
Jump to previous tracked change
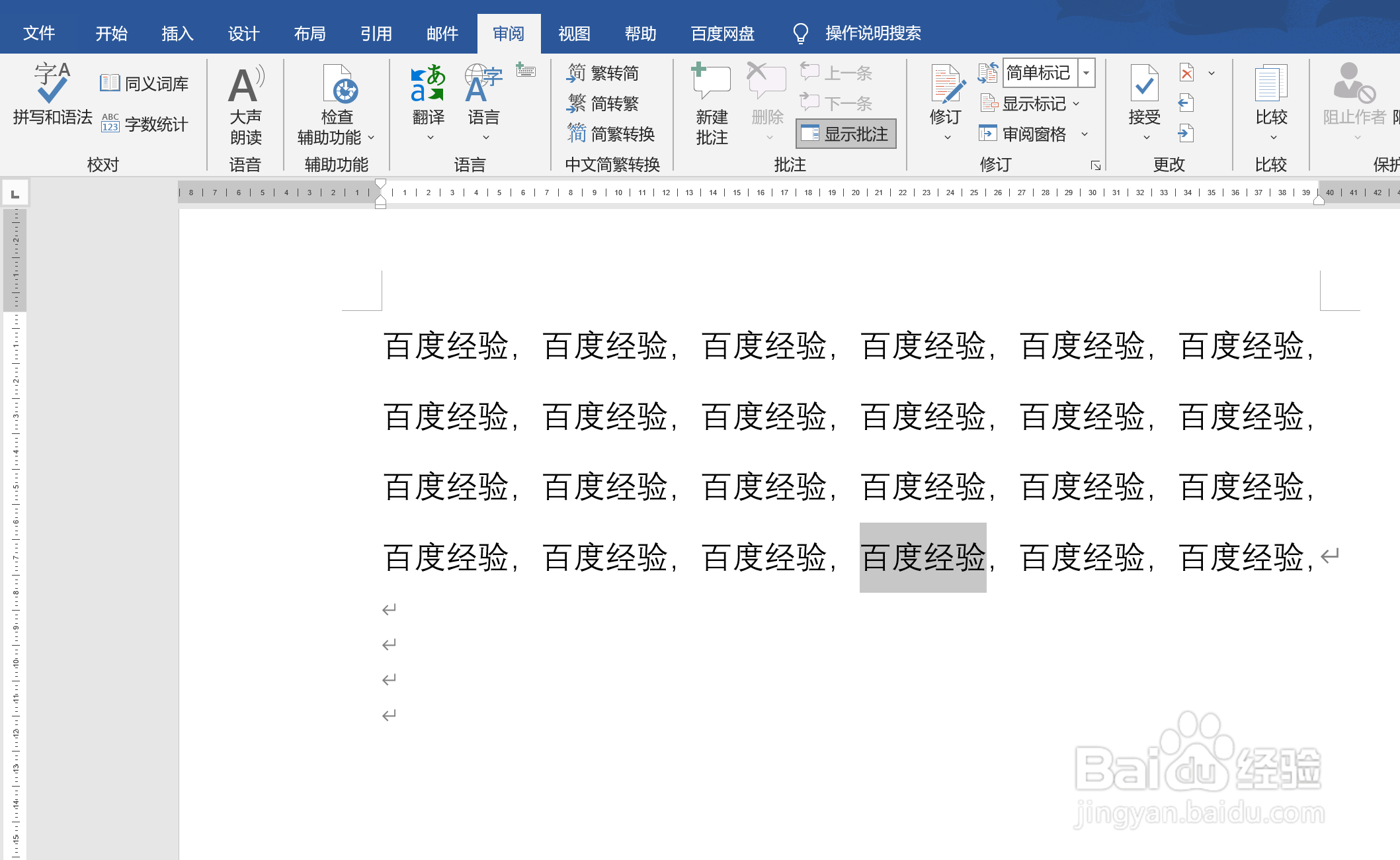pos(1186,103)
